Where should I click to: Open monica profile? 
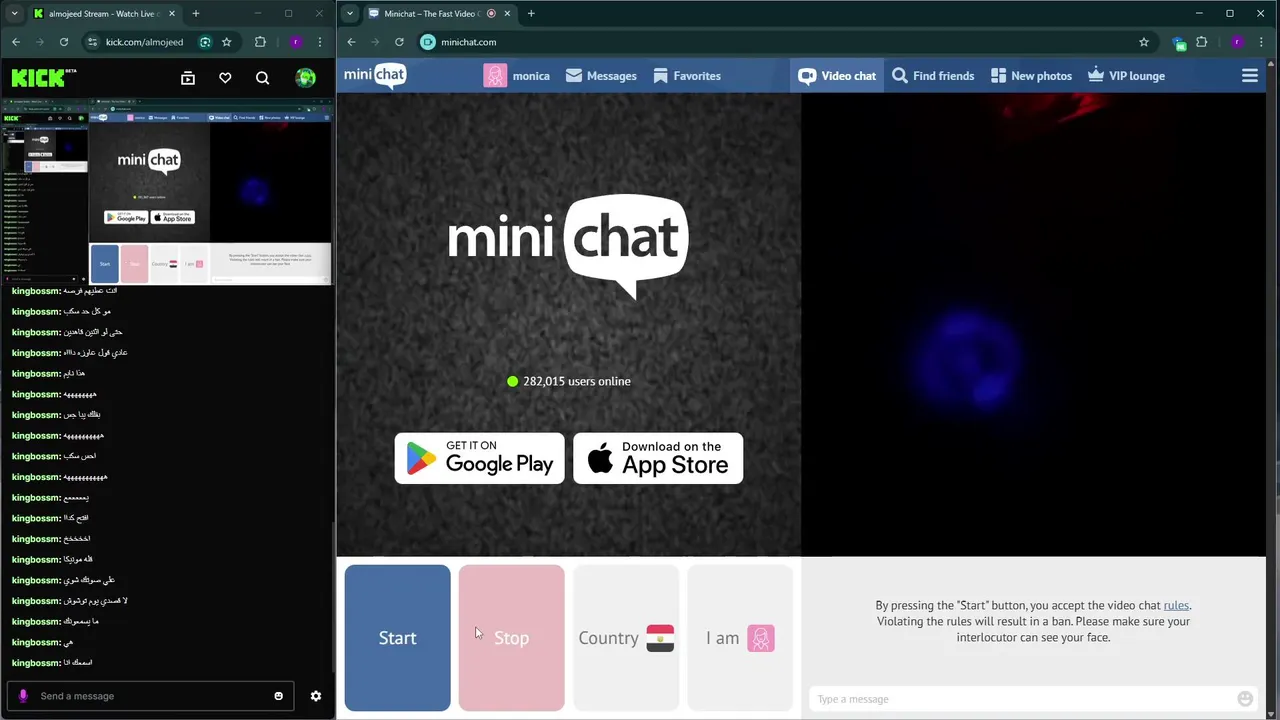point(517,76)
